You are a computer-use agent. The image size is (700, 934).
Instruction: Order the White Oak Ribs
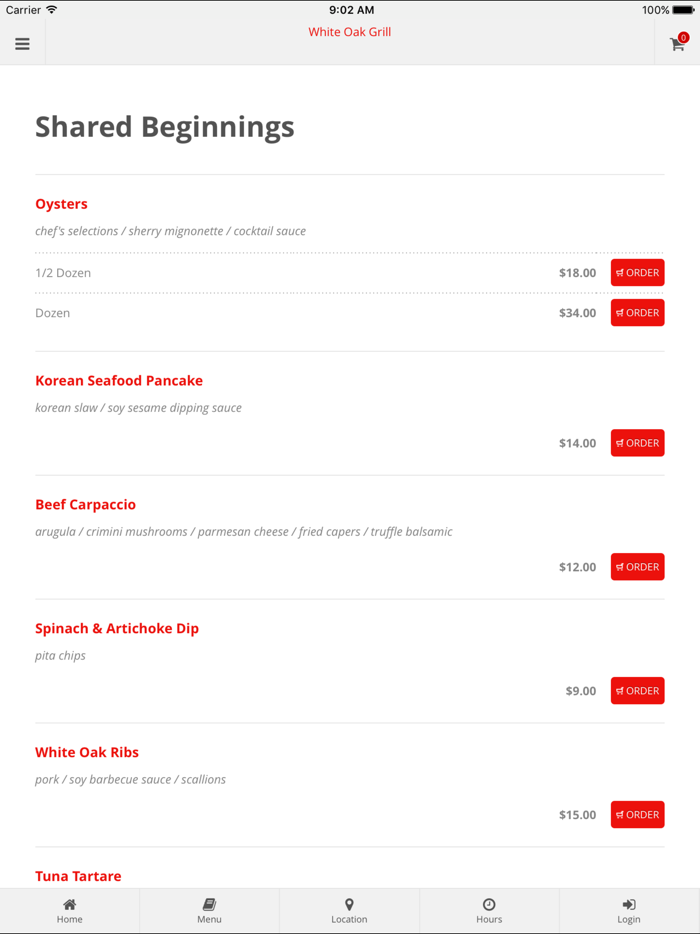click(637, 814)
